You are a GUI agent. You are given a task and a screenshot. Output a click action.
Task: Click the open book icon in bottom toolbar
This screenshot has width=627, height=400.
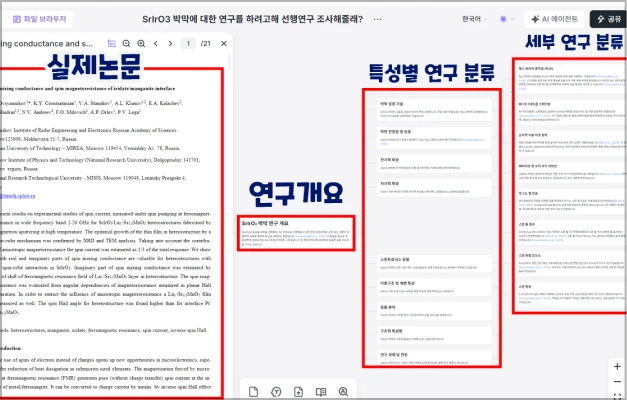[321, 392]
